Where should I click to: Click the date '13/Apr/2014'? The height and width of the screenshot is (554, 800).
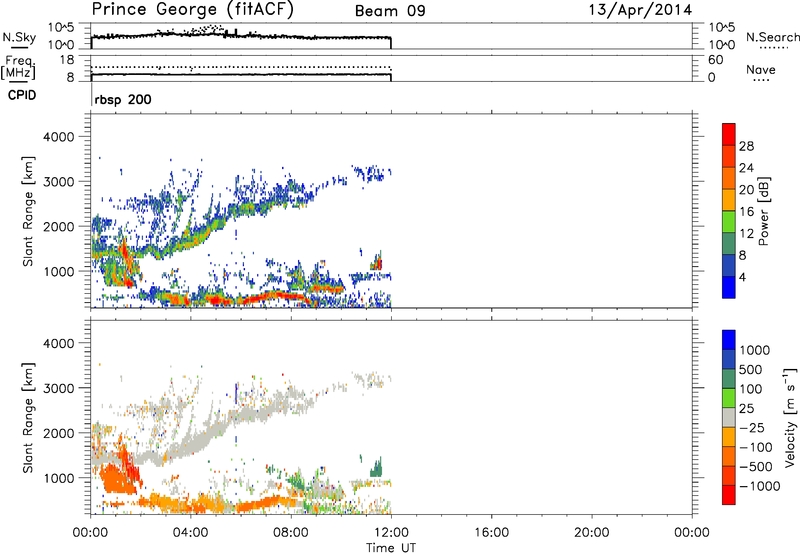point(641,10)
